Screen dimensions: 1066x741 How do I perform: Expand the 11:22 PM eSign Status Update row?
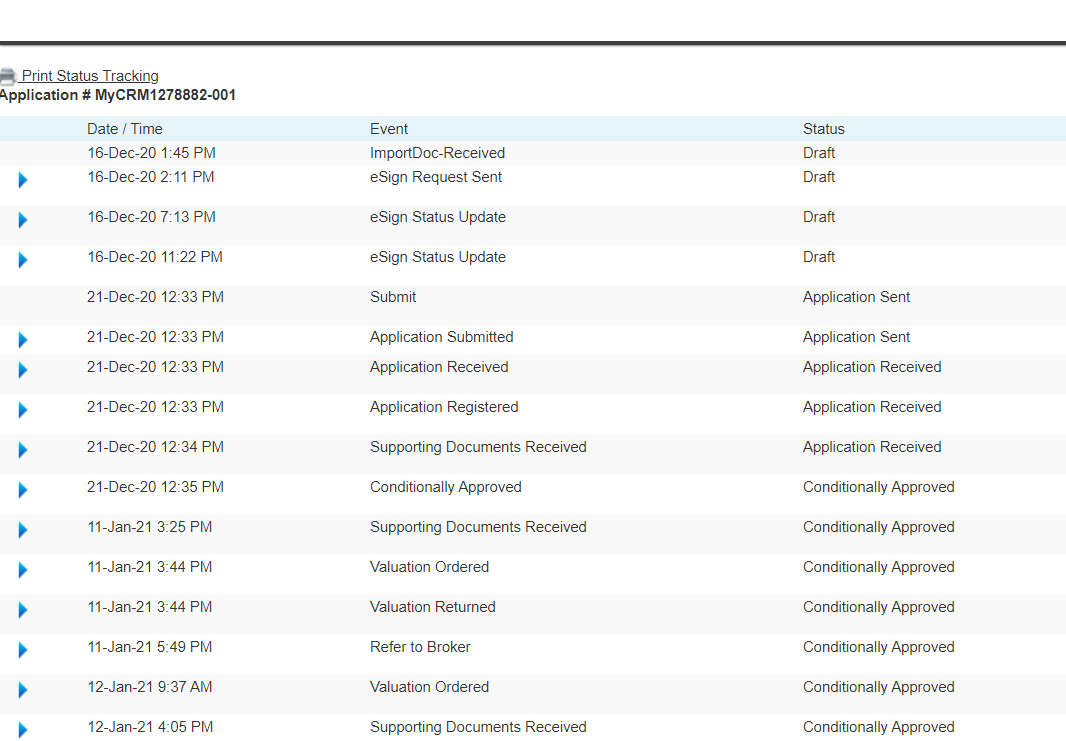(21, 260)
